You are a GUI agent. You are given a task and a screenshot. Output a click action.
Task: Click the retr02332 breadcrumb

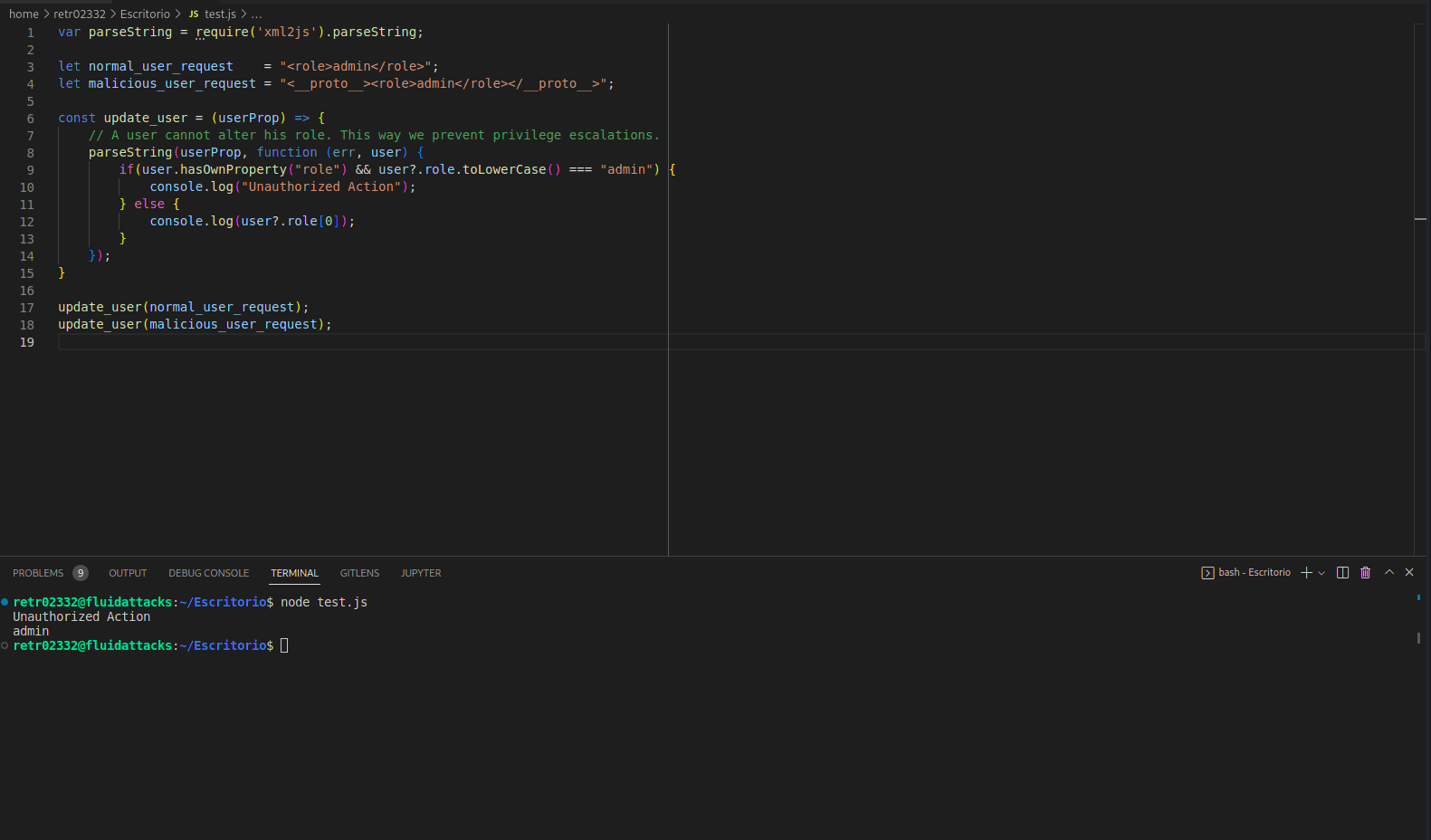pos(80,14)
